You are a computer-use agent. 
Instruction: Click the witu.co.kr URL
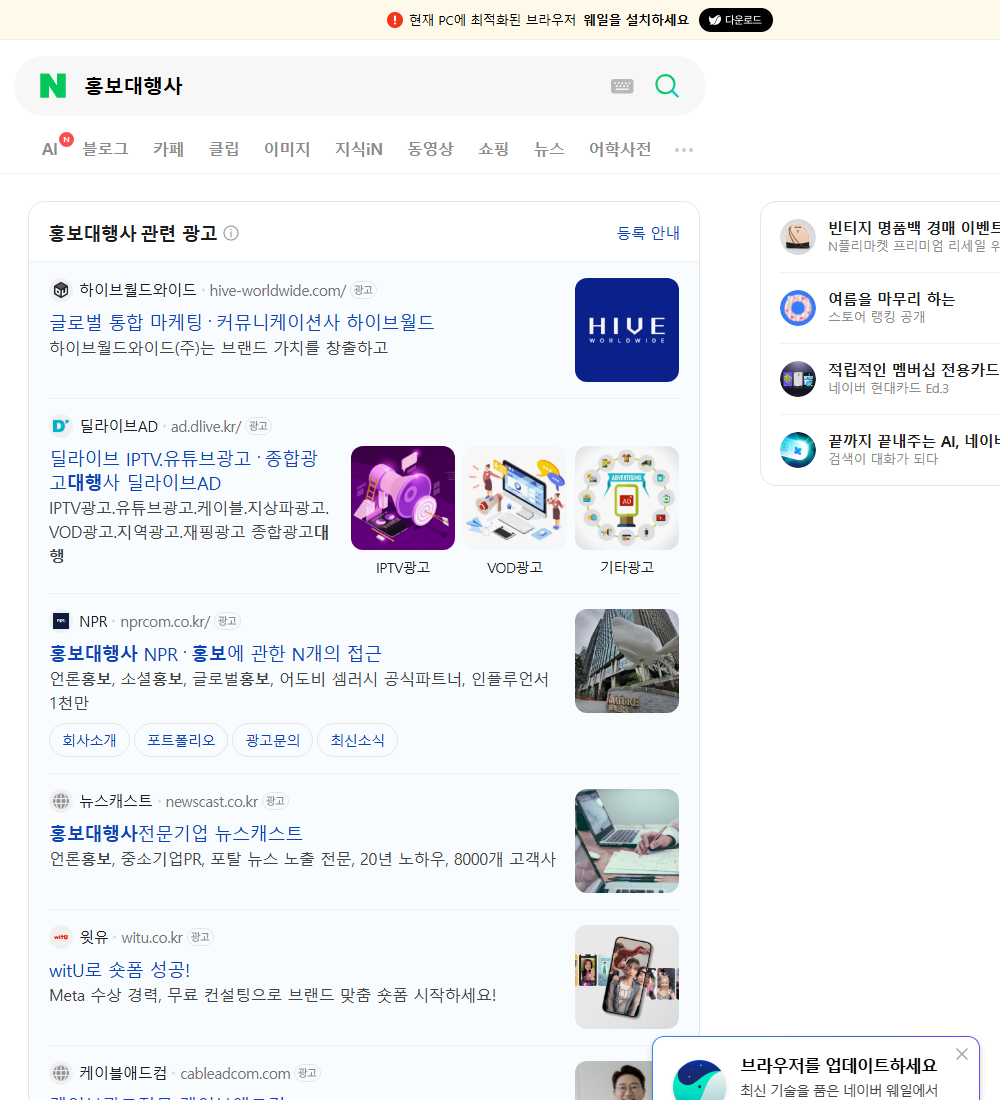pyautogui.click(x=152, y=937)
